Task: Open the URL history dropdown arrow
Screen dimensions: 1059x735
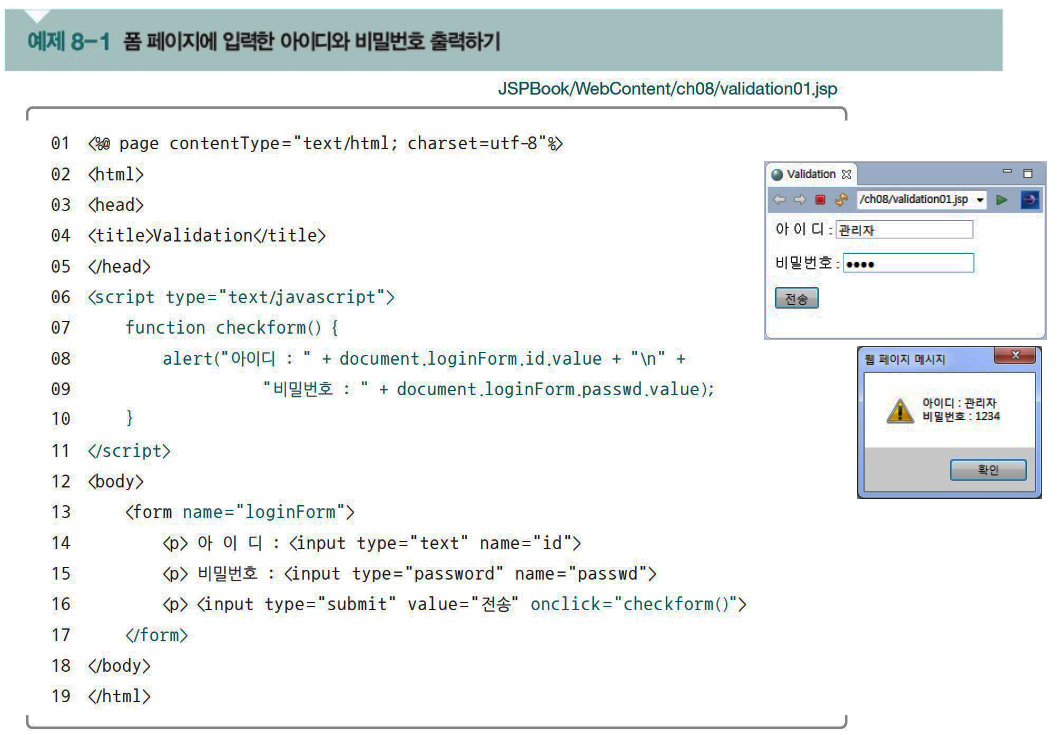Action: click(x=980, y=200)
